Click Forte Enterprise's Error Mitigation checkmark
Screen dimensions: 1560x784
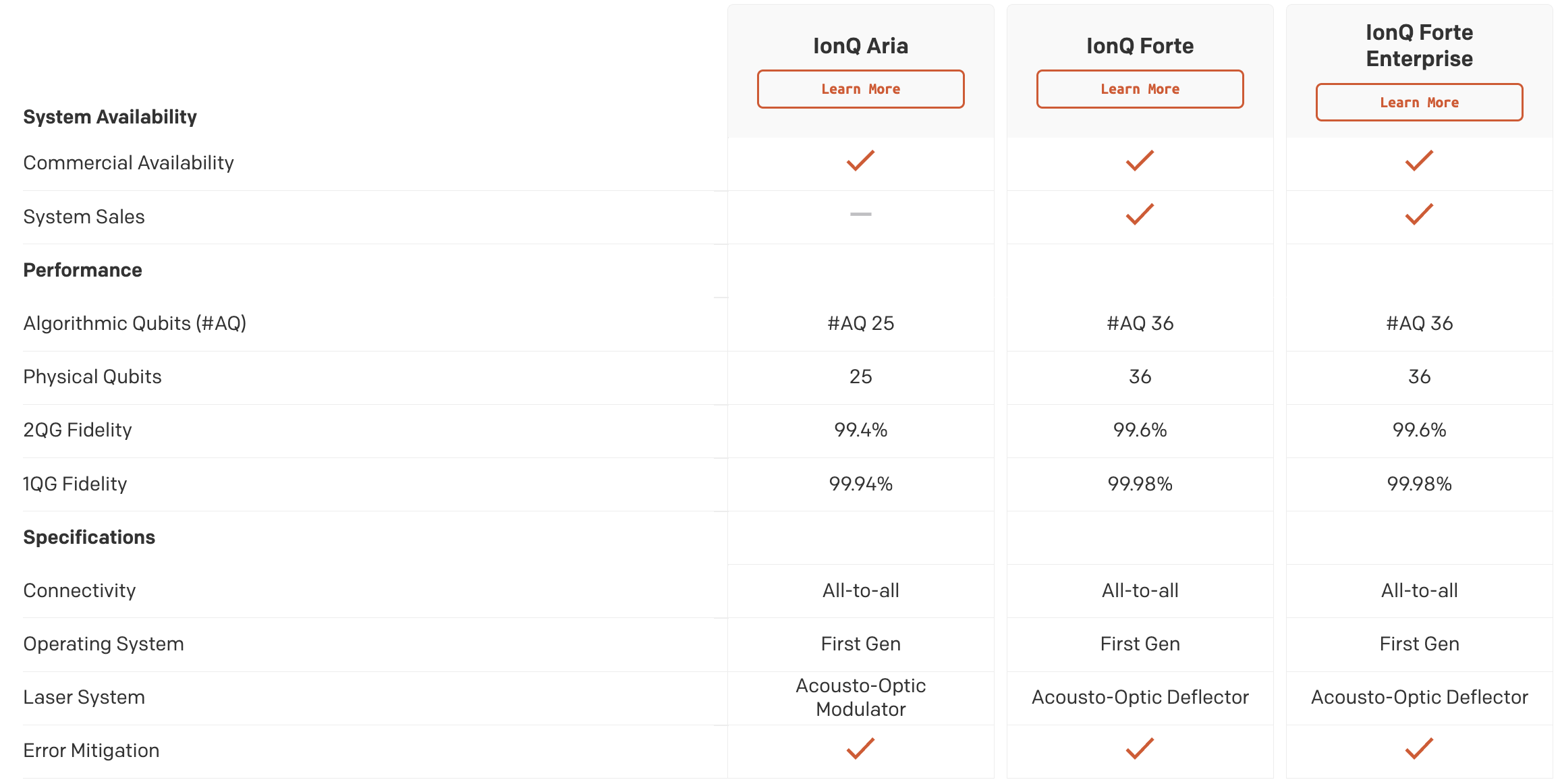[x=1419, y=749]
